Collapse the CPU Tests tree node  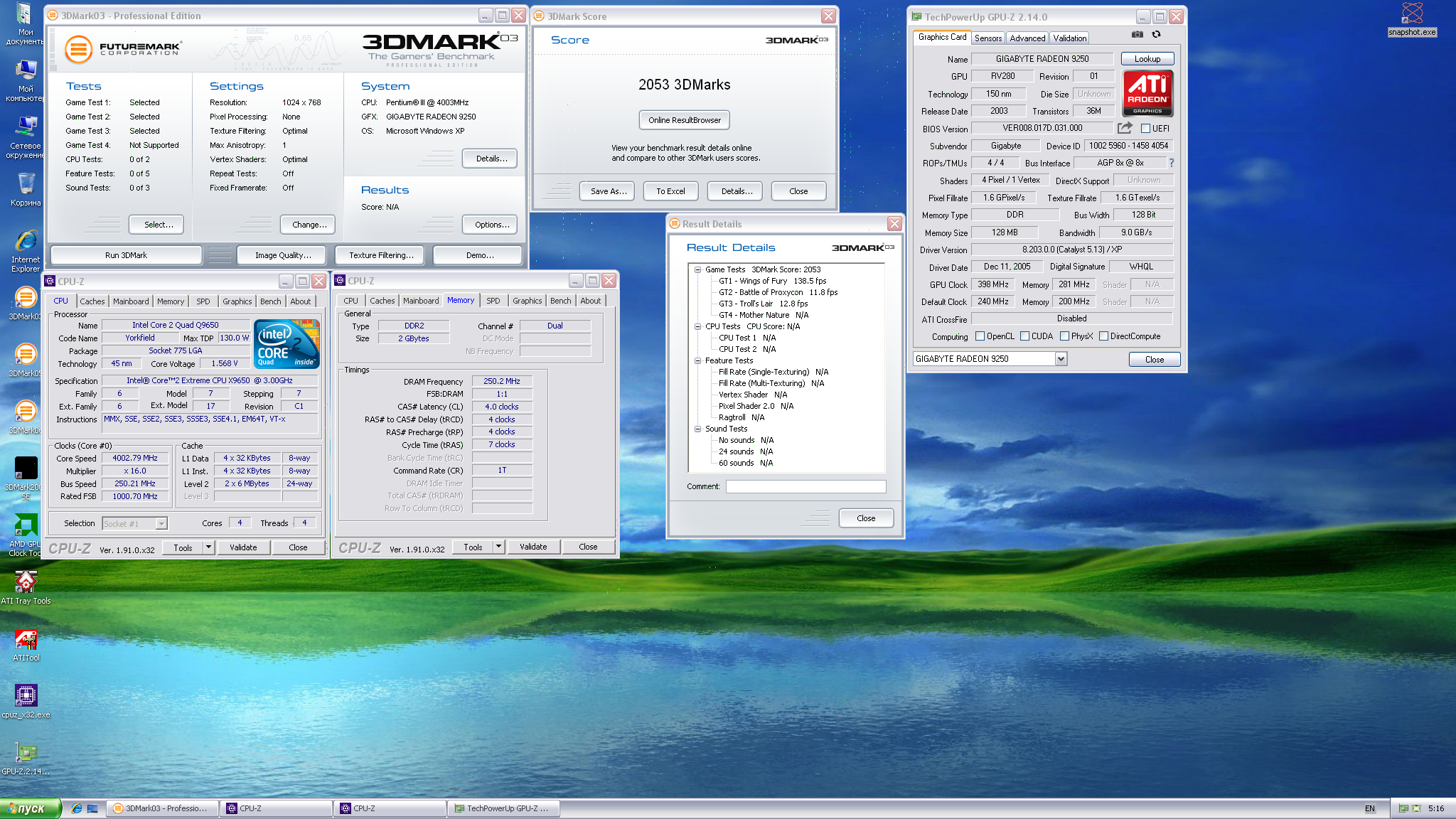[x=697, y=326]
